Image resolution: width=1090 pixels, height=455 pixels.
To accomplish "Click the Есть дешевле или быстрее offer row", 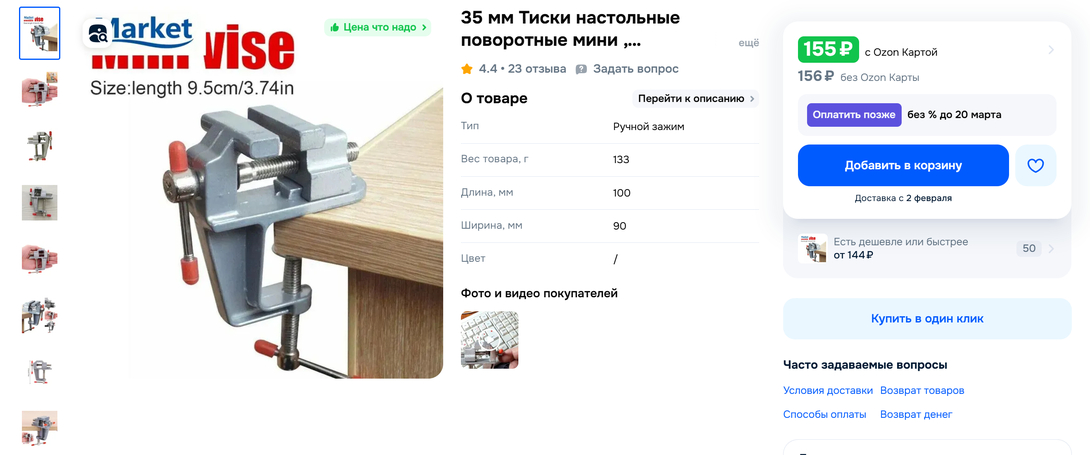I will point(927,249).
